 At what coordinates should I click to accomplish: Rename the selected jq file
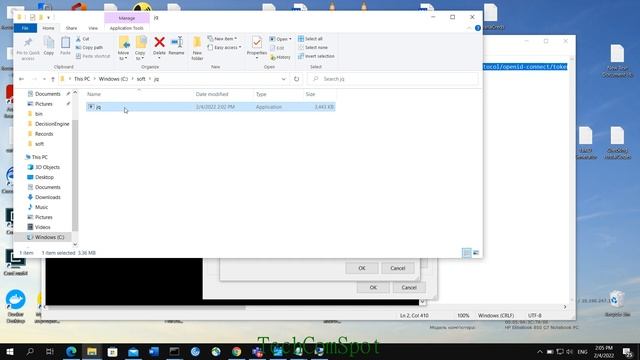(x=176, y=45)
